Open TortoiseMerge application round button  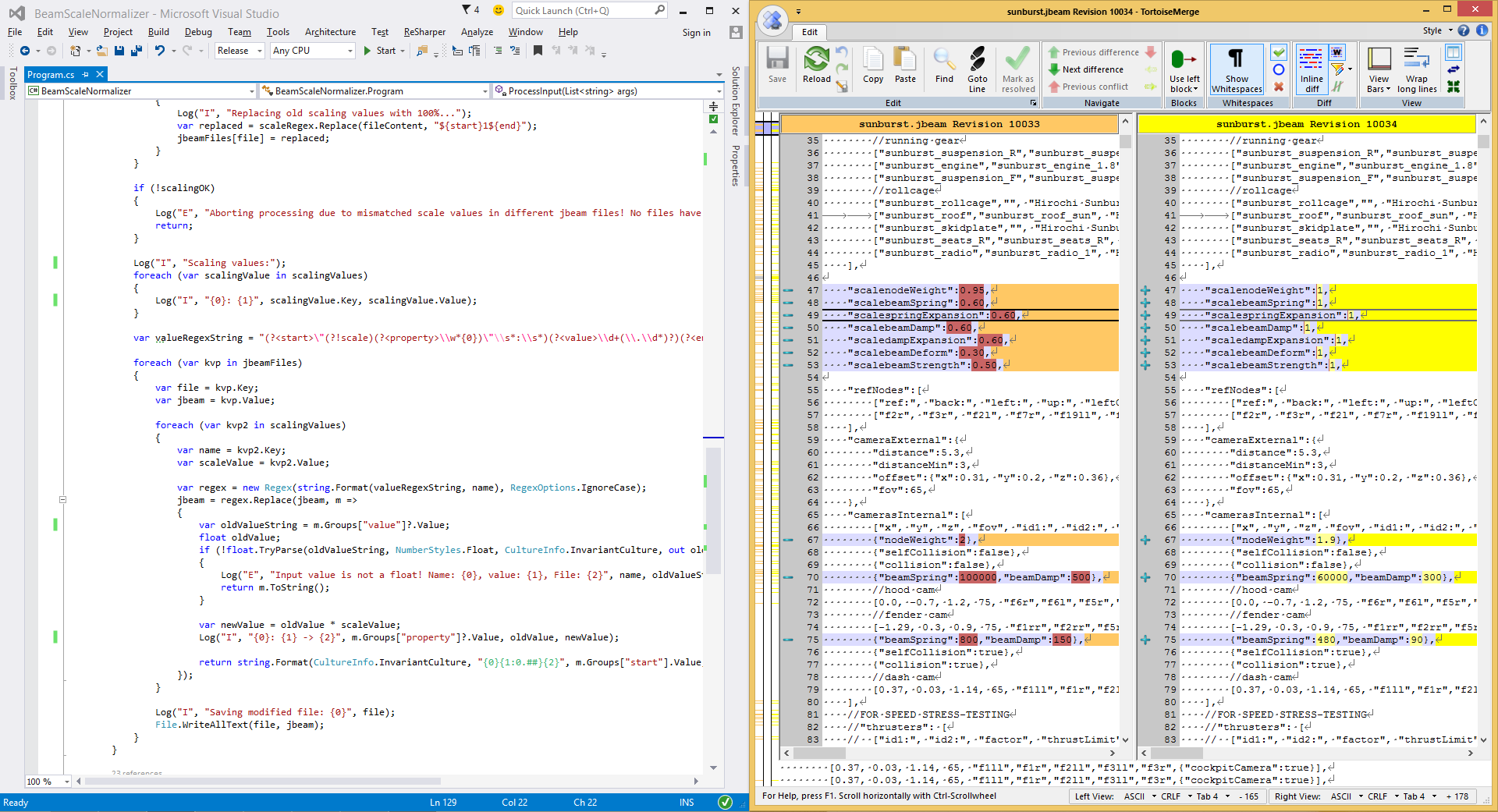(x=772, y=20)
